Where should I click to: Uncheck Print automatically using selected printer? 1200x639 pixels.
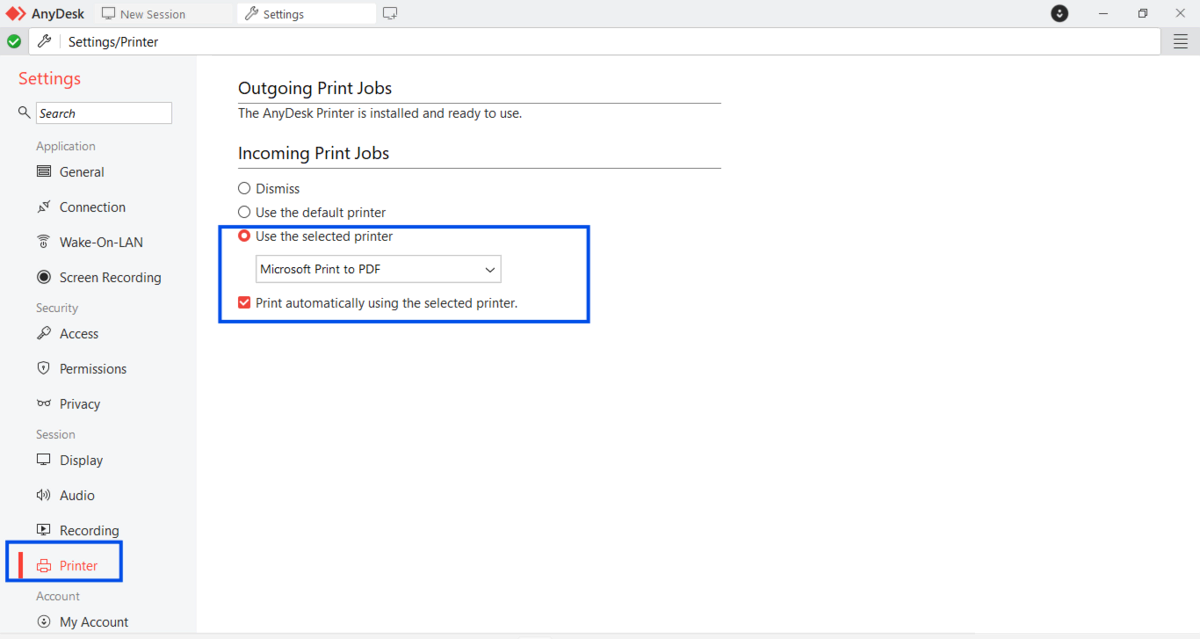click(244, 302)
